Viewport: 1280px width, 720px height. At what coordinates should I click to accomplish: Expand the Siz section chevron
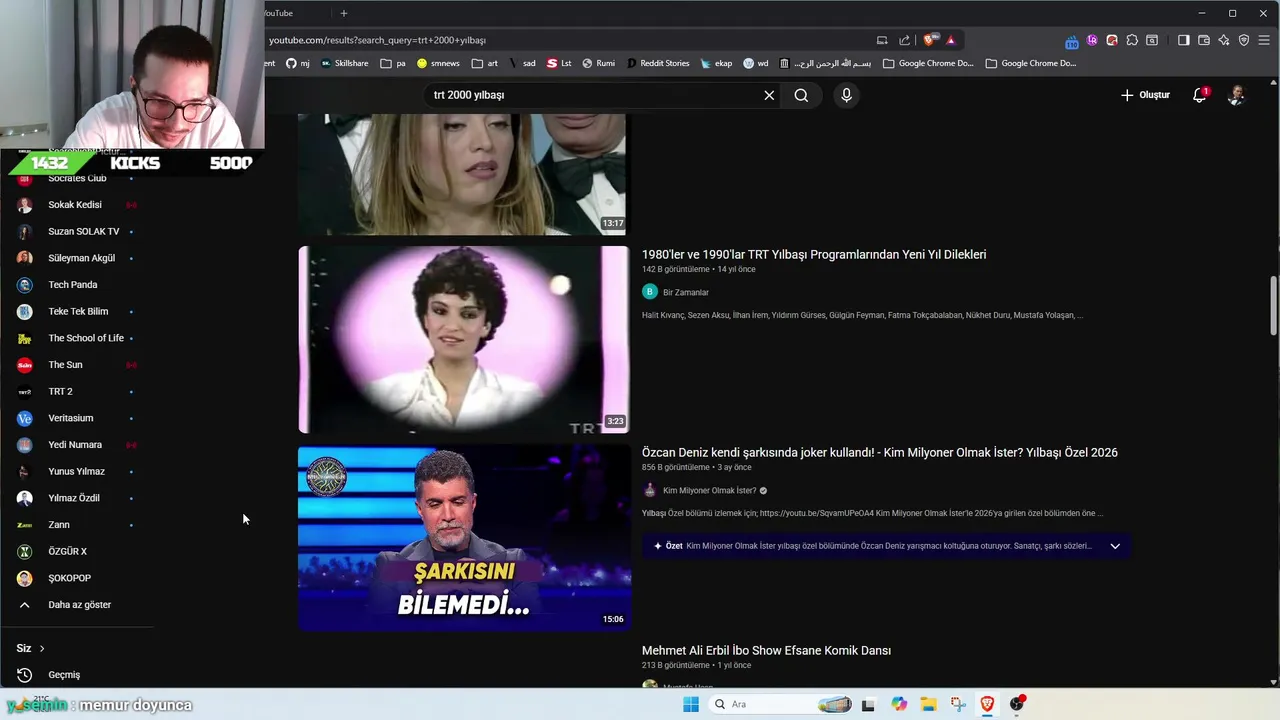pos(41,649)
